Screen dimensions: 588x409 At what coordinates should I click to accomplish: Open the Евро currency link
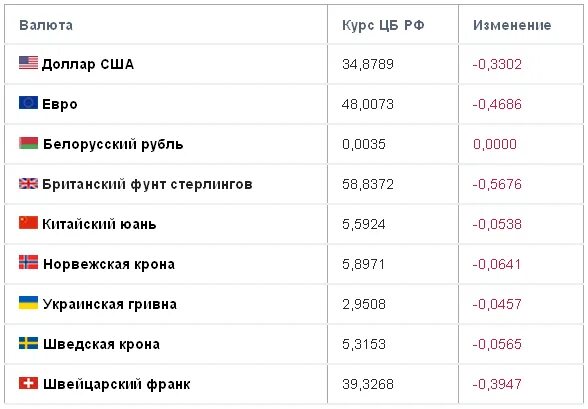[60, 104]
